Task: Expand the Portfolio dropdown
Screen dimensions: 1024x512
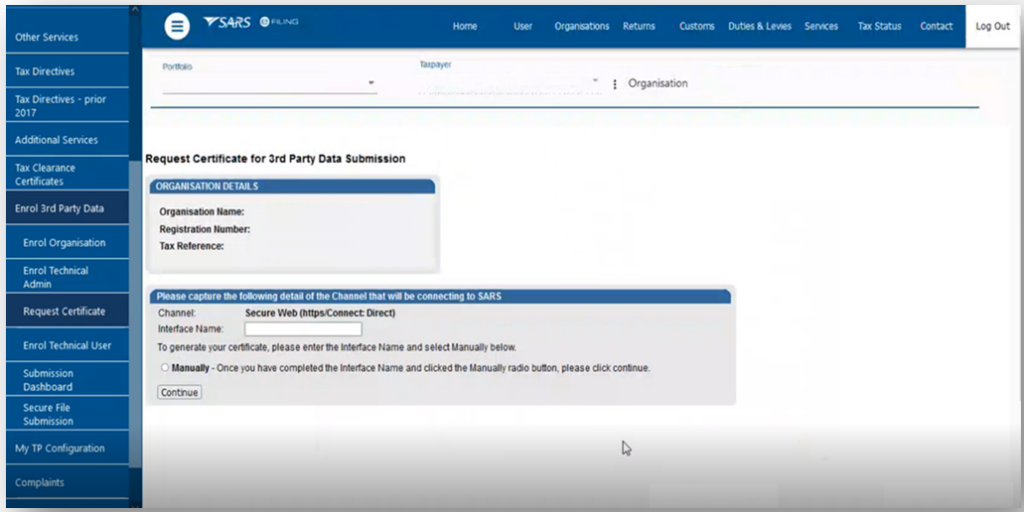Action: [x=270, y=84]
